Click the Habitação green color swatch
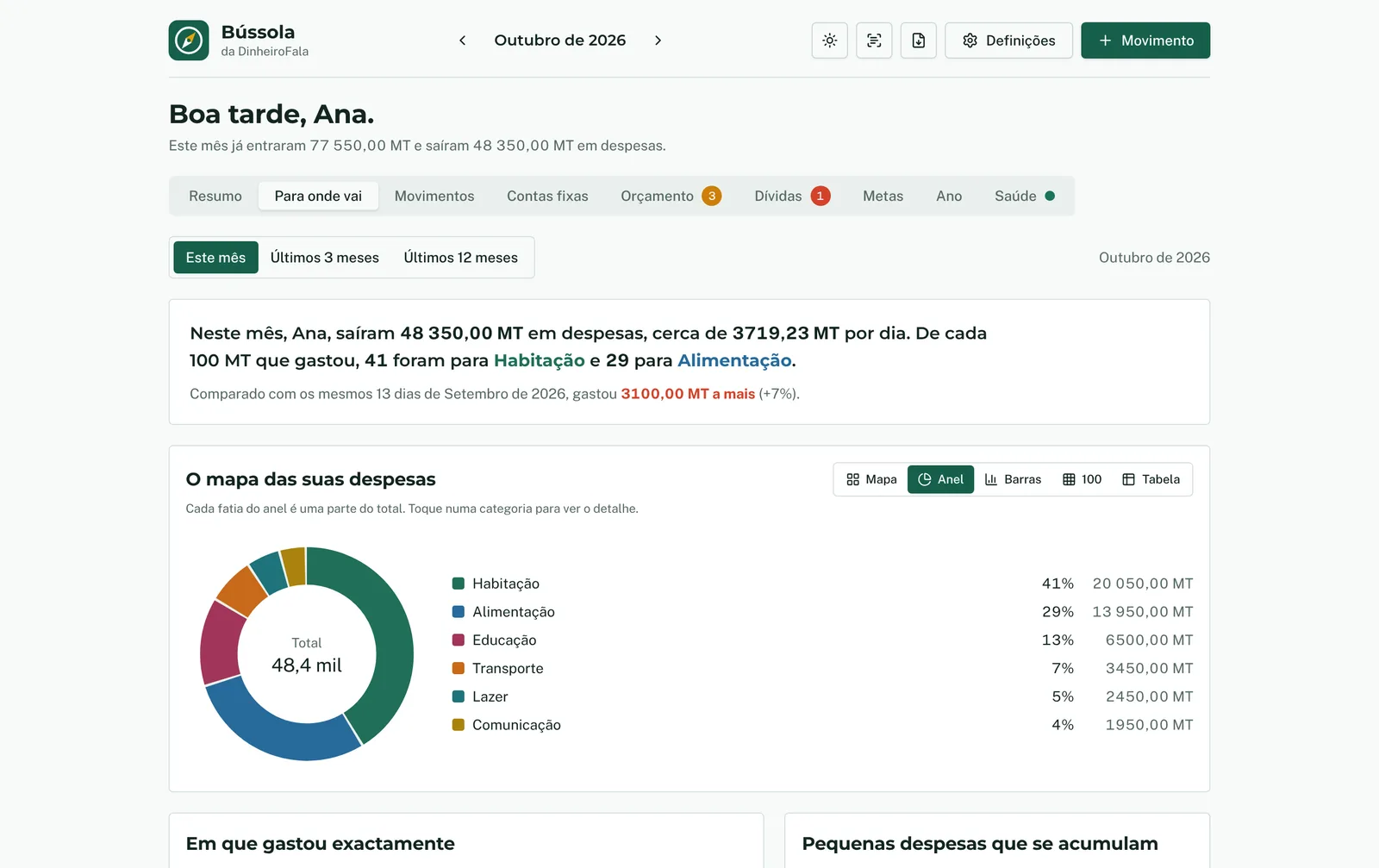 (x=459, y=584)
